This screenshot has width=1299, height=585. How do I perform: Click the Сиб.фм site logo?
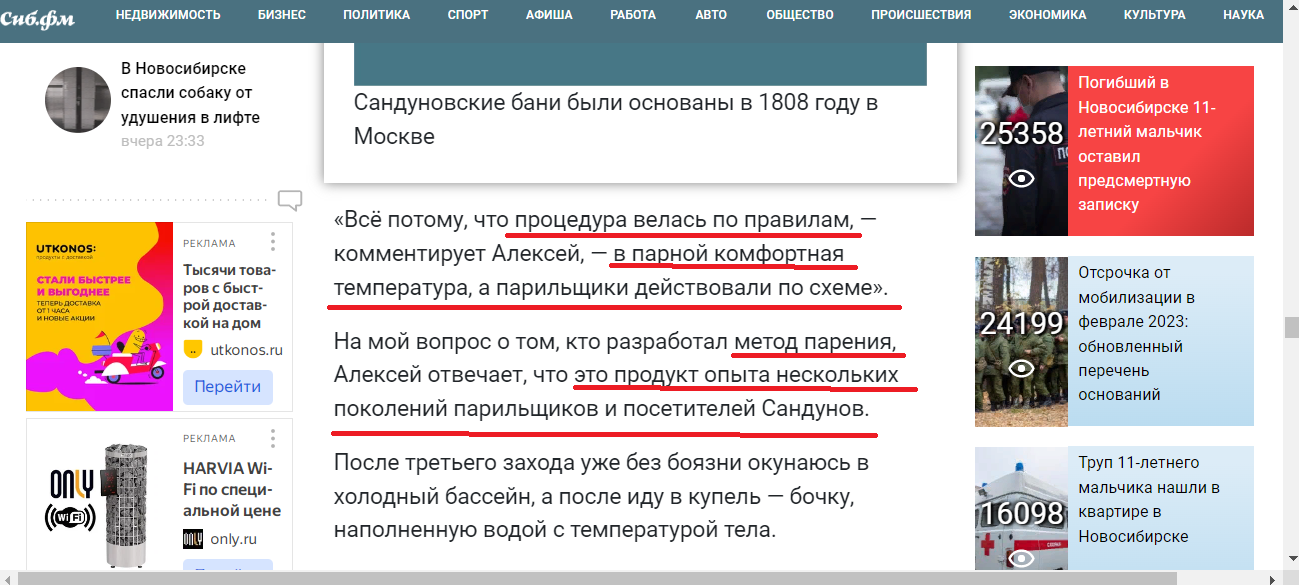(x=37, y=17)
